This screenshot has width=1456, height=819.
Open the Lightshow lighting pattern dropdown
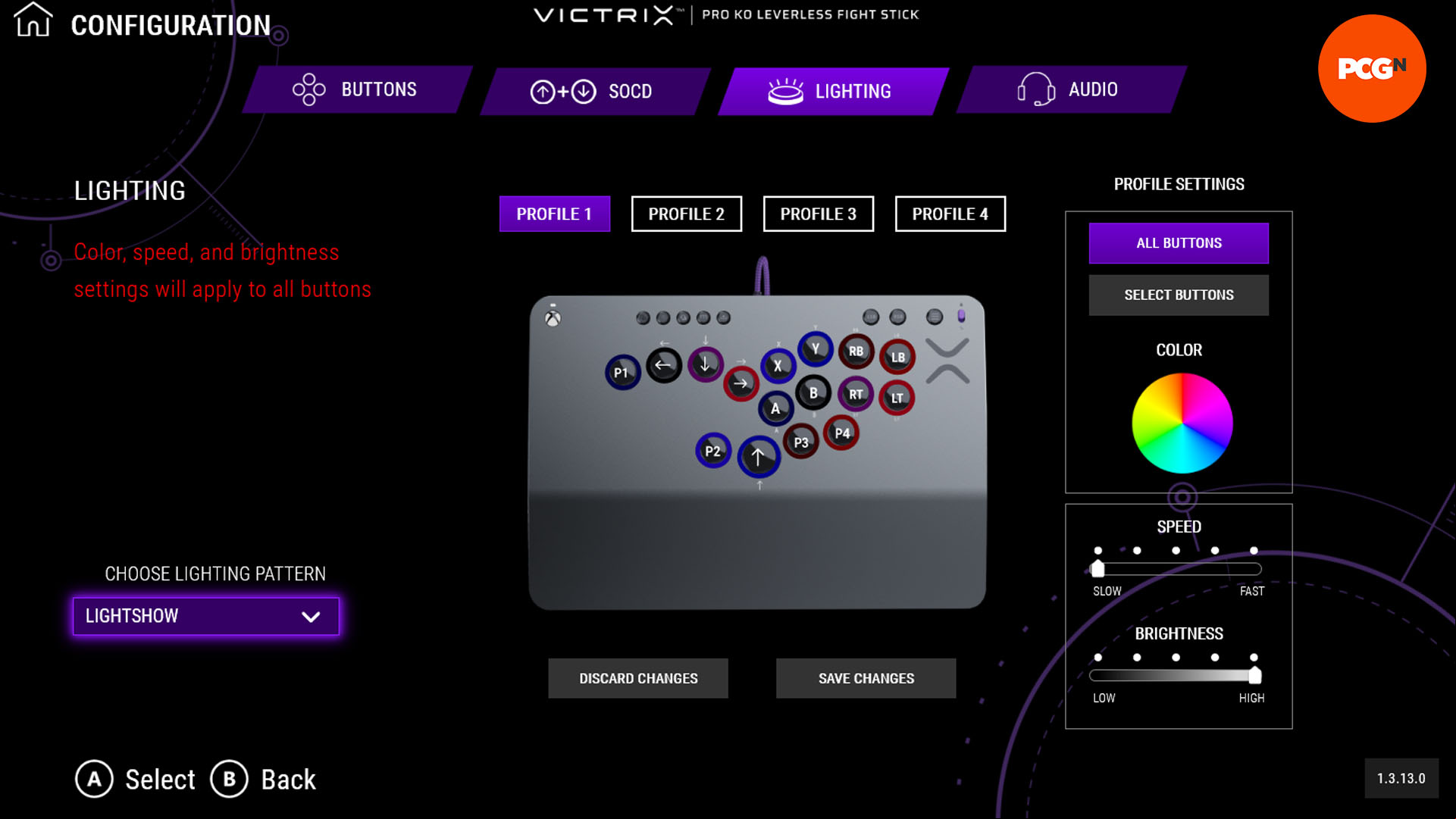[x=206, y=616]
